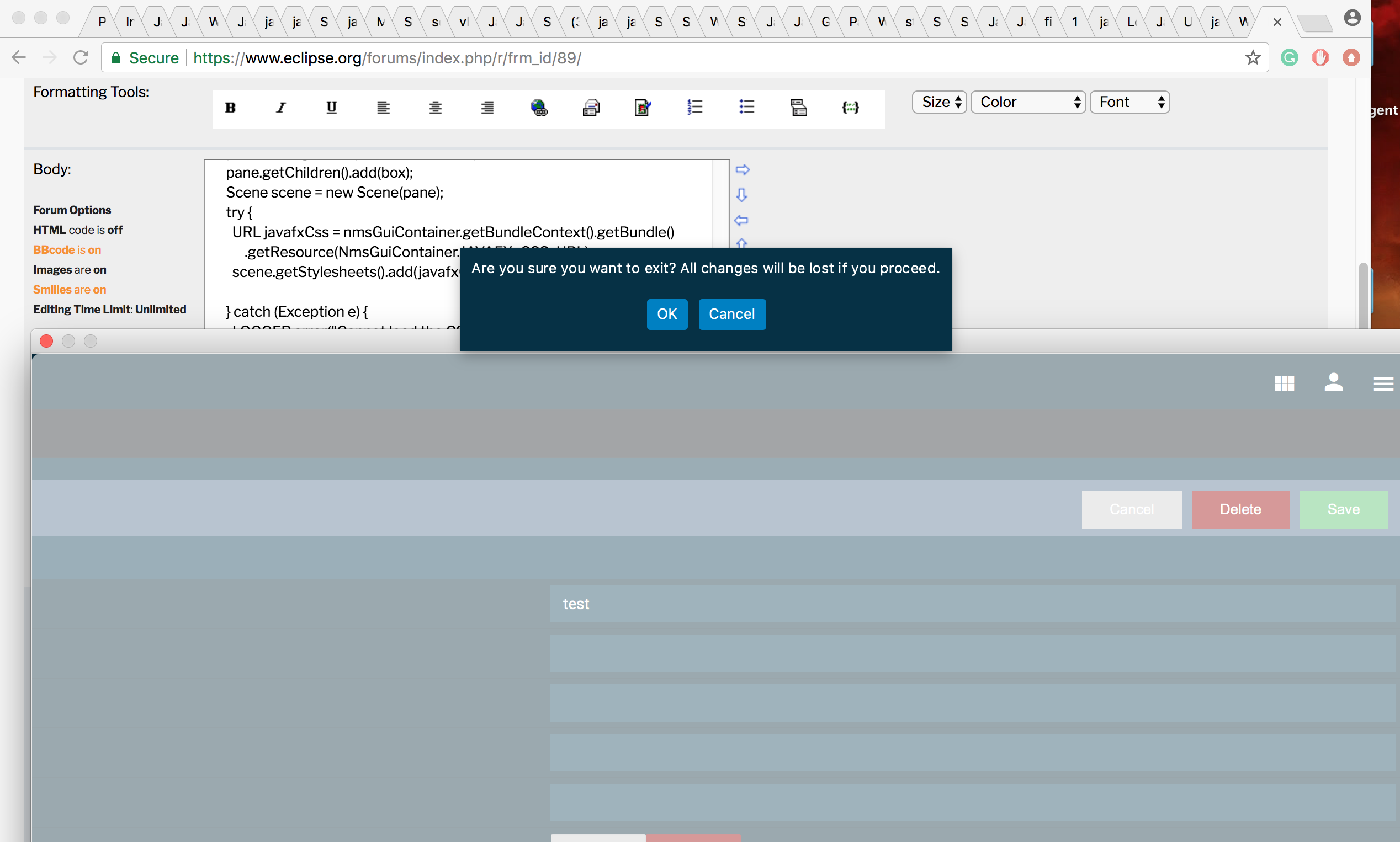Viewport: 1400px width, 842px height.
Task: Switch to the tab labeled fi
Action: [1048, 22]
